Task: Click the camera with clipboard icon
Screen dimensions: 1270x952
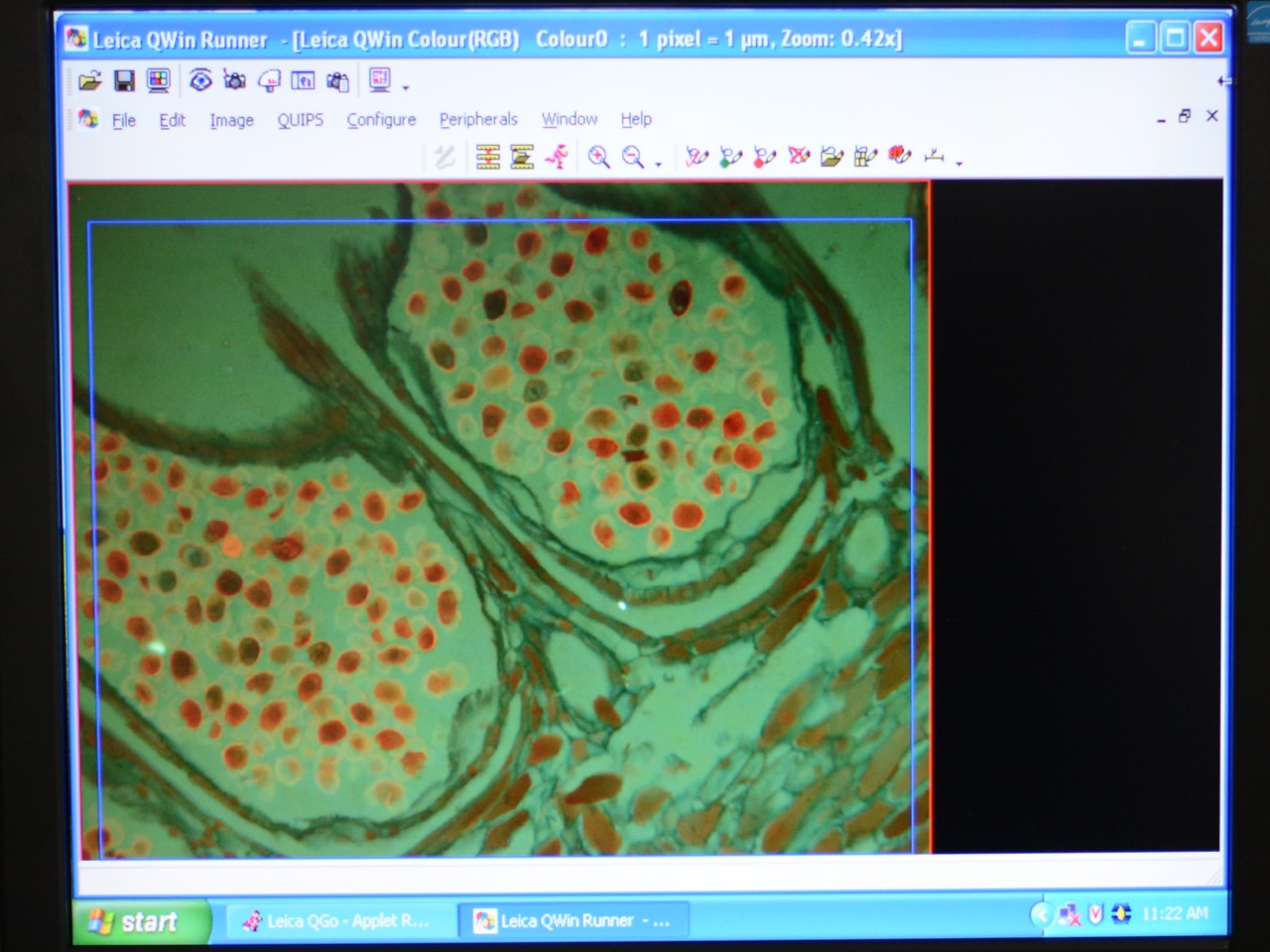Action: [x=337, y=80]
